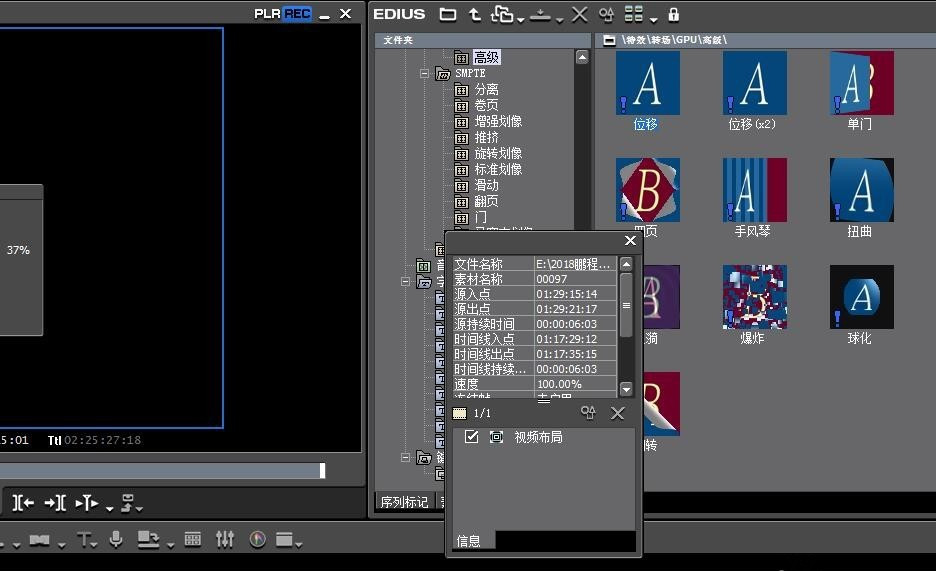Switch to the 序列标记 tab

point(403,502)
